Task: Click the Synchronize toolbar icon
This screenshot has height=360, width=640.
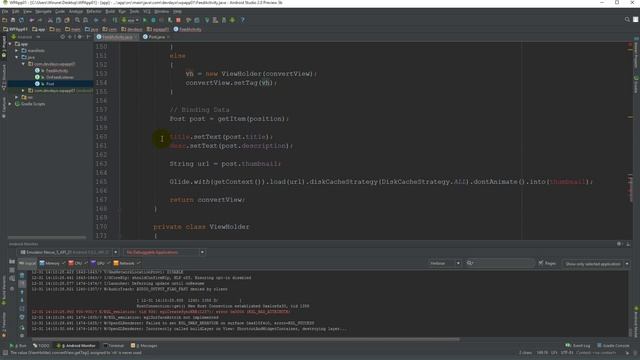Action: [21, 20]
